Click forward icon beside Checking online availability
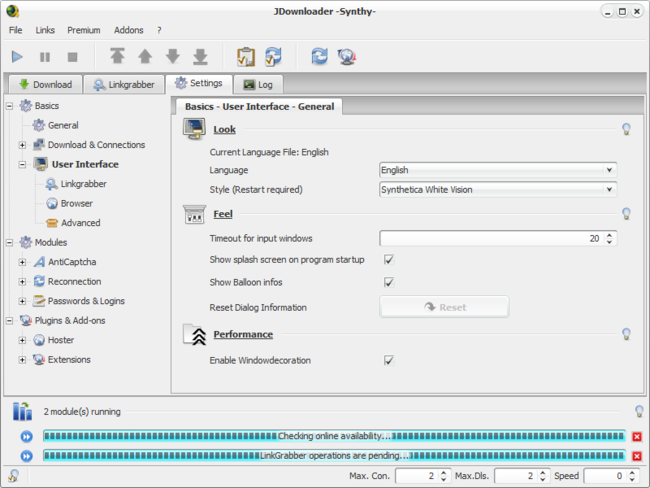The height and width of the screenshot is (488, 650). point(27,437)
